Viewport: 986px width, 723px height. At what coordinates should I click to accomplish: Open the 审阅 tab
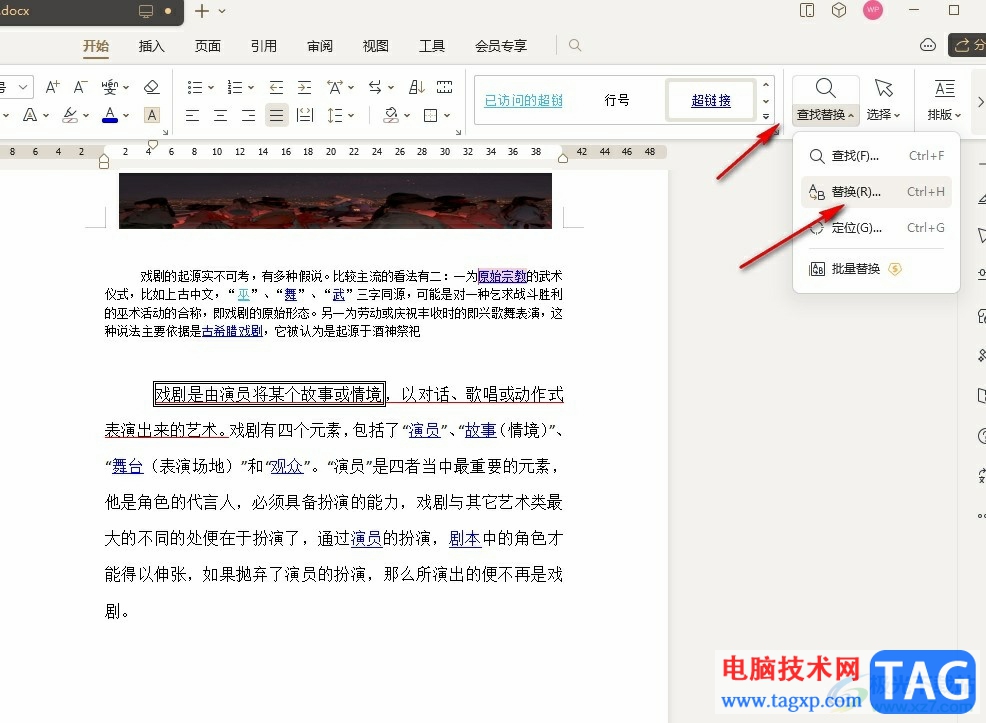click(320, 46)
